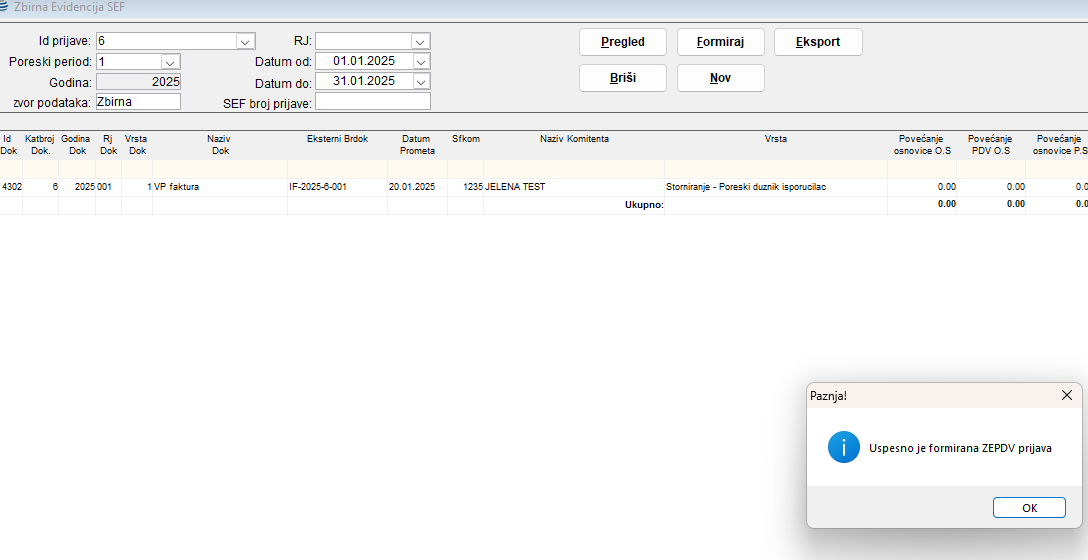Open the Poreski period dropdown
1088x560 pixels.
pos(170,62)
